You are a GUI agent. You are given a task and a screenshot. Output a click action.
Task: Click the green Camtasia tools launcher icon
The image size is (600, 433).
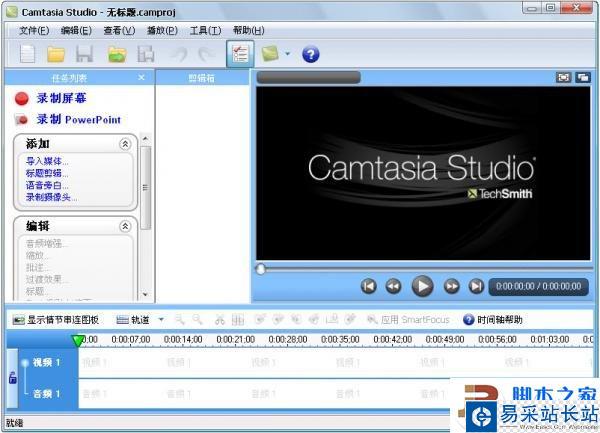270,54
